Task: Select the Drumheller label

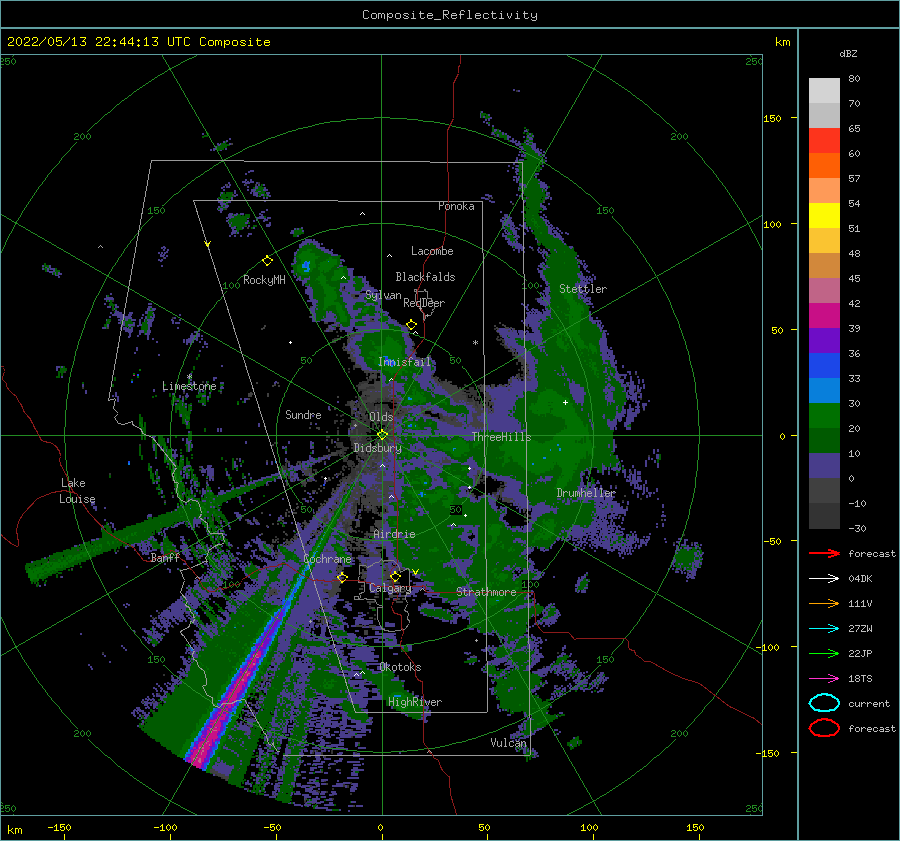Action: tap(586, 493)
